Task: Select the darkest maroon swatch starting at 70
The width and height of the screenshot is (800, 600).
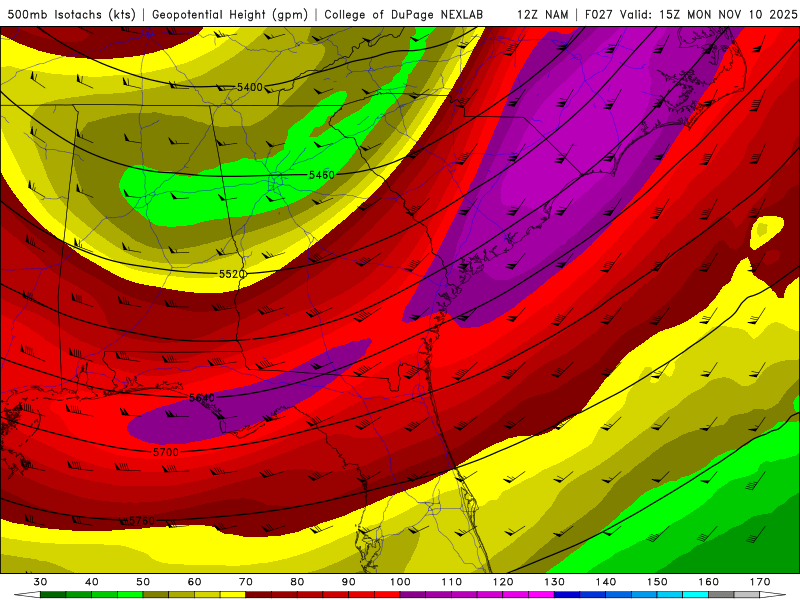Action: pos(259,594)
